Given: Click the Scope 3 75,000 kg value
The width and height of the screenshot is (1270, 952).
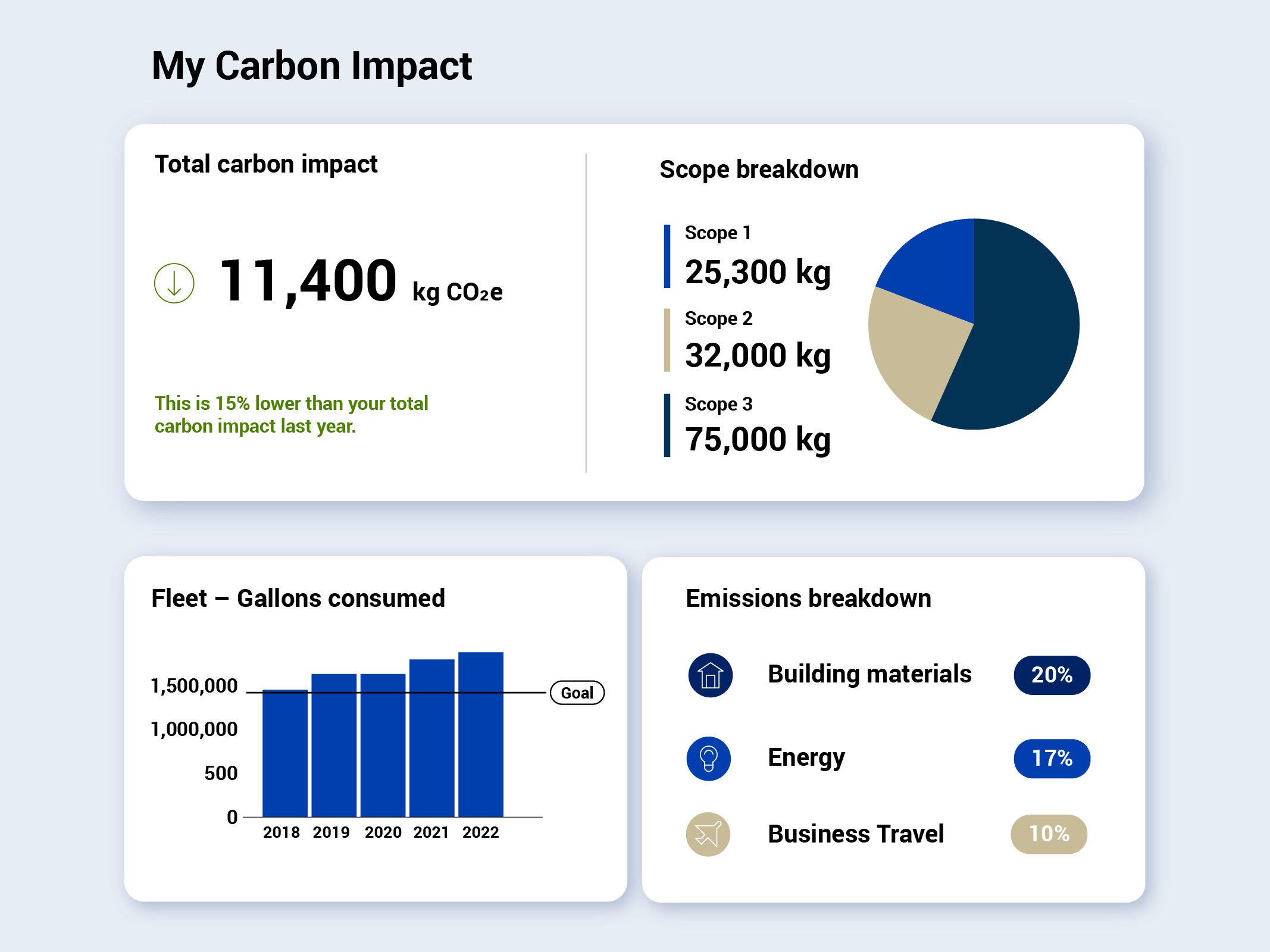Looking at the screenshot, I should 757,440.
